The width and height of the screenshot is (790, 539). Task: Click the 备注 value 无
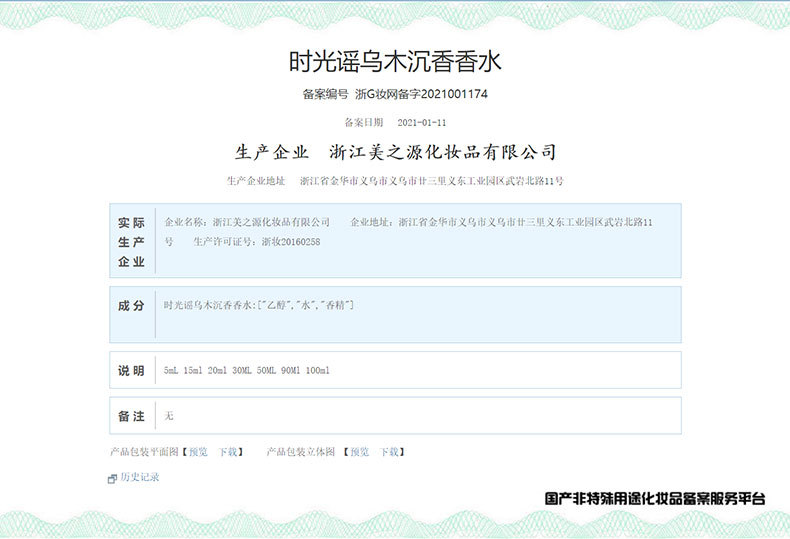(169, 416)
